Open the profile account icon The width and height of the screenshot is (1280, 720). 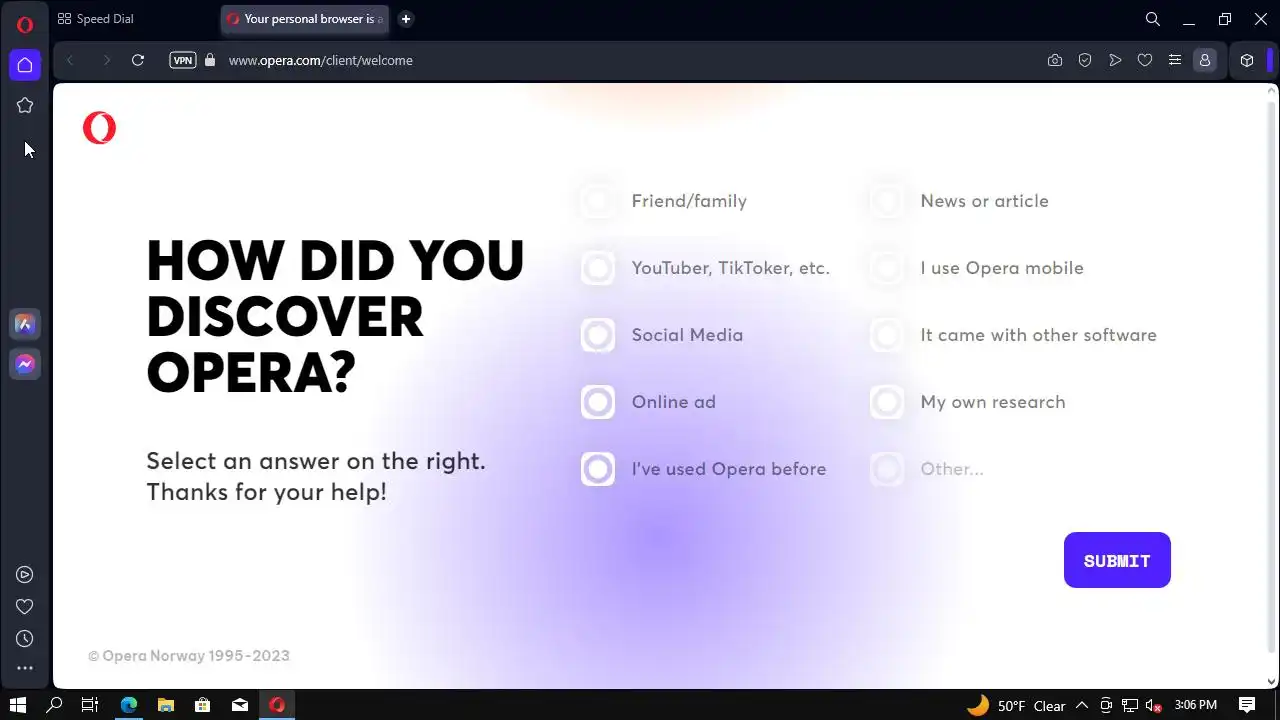click(1205, 60)
